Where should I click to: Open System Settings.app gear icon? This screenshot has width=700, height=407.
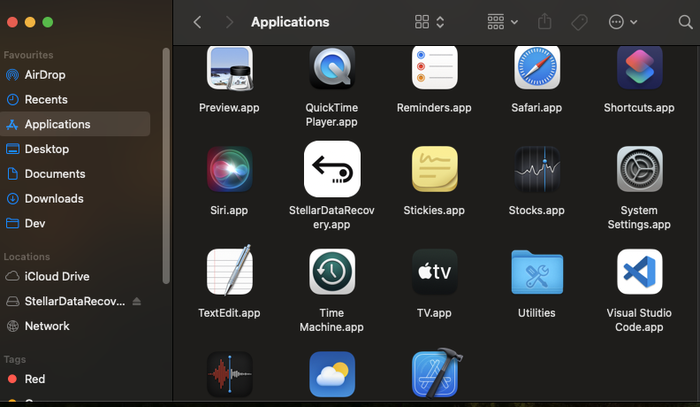point(639,169)
